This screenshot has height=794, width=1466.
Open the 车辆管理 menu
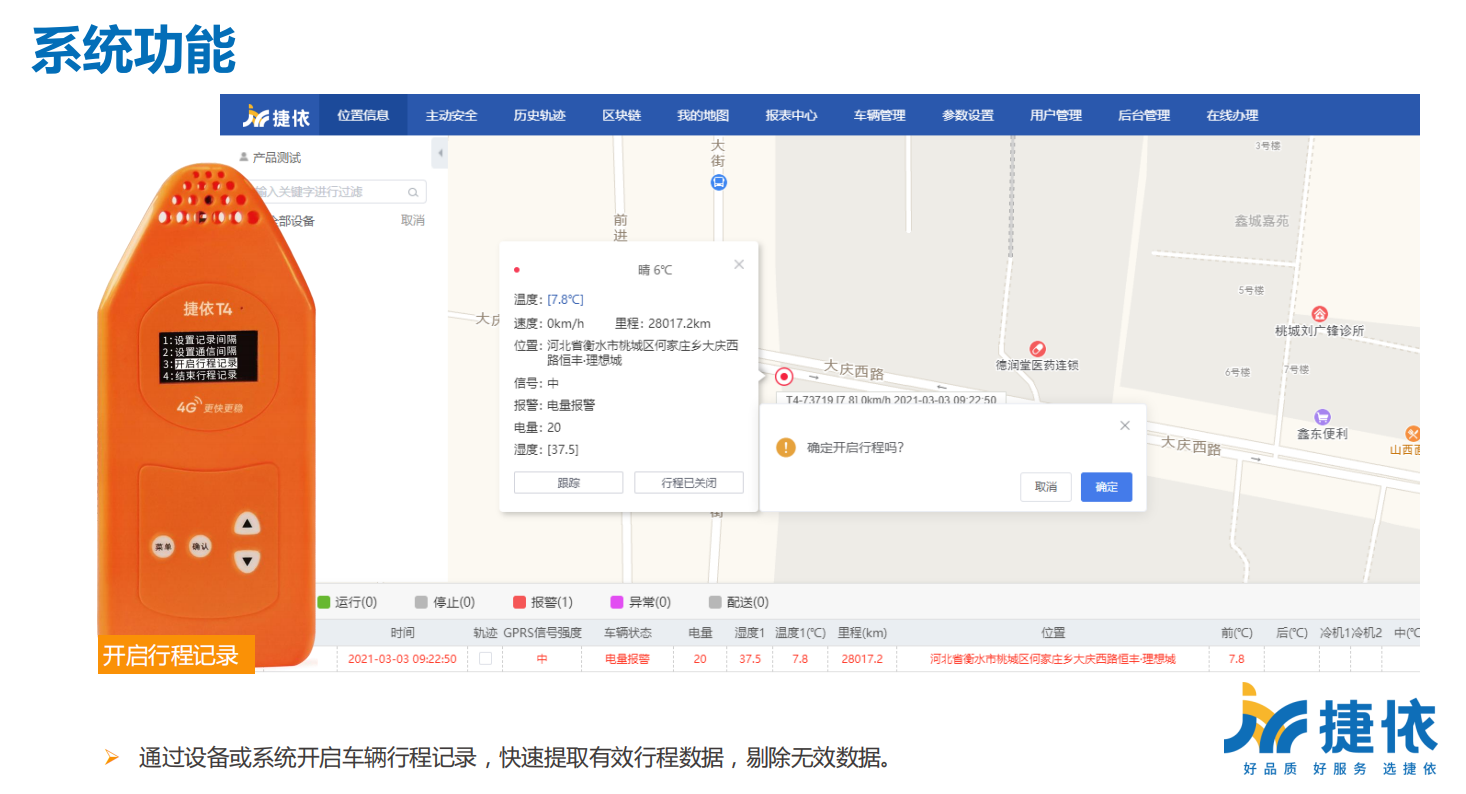click(879, 116)
